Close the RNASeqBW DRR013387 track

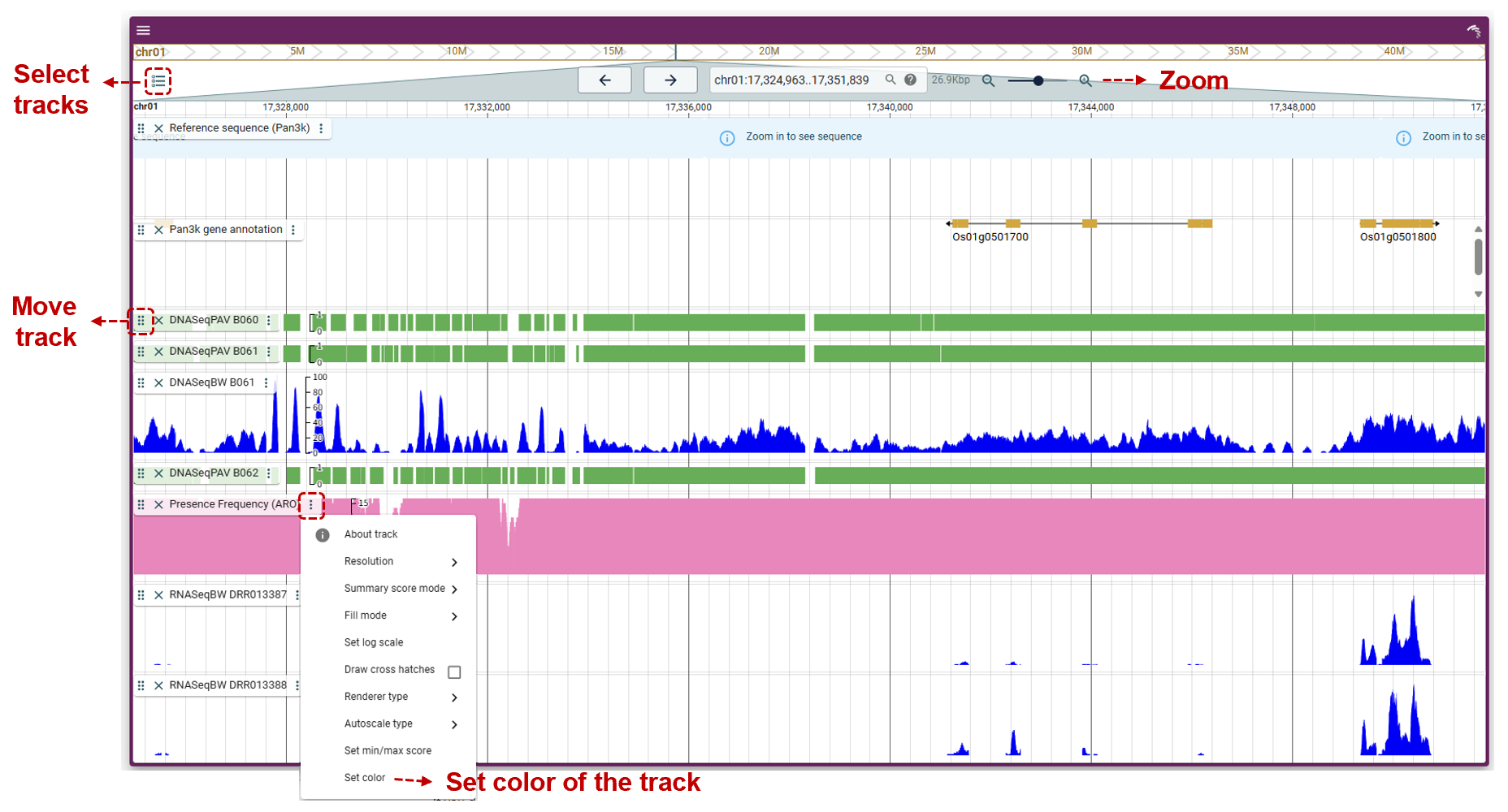tap(159, 595)
